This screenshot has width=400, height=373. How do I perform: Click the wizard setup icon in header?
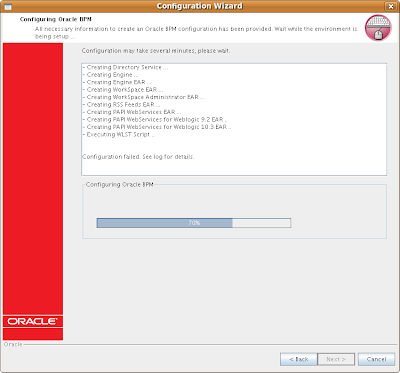coord(378,28)
